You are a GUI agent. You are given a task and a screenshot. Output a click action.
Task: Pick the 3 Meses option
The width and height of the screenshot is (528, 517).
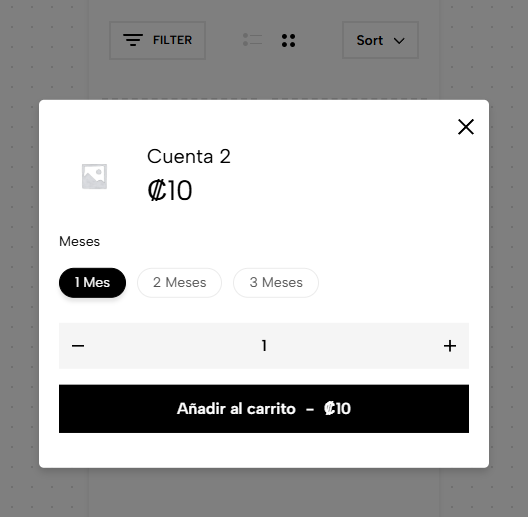[276, 283]
